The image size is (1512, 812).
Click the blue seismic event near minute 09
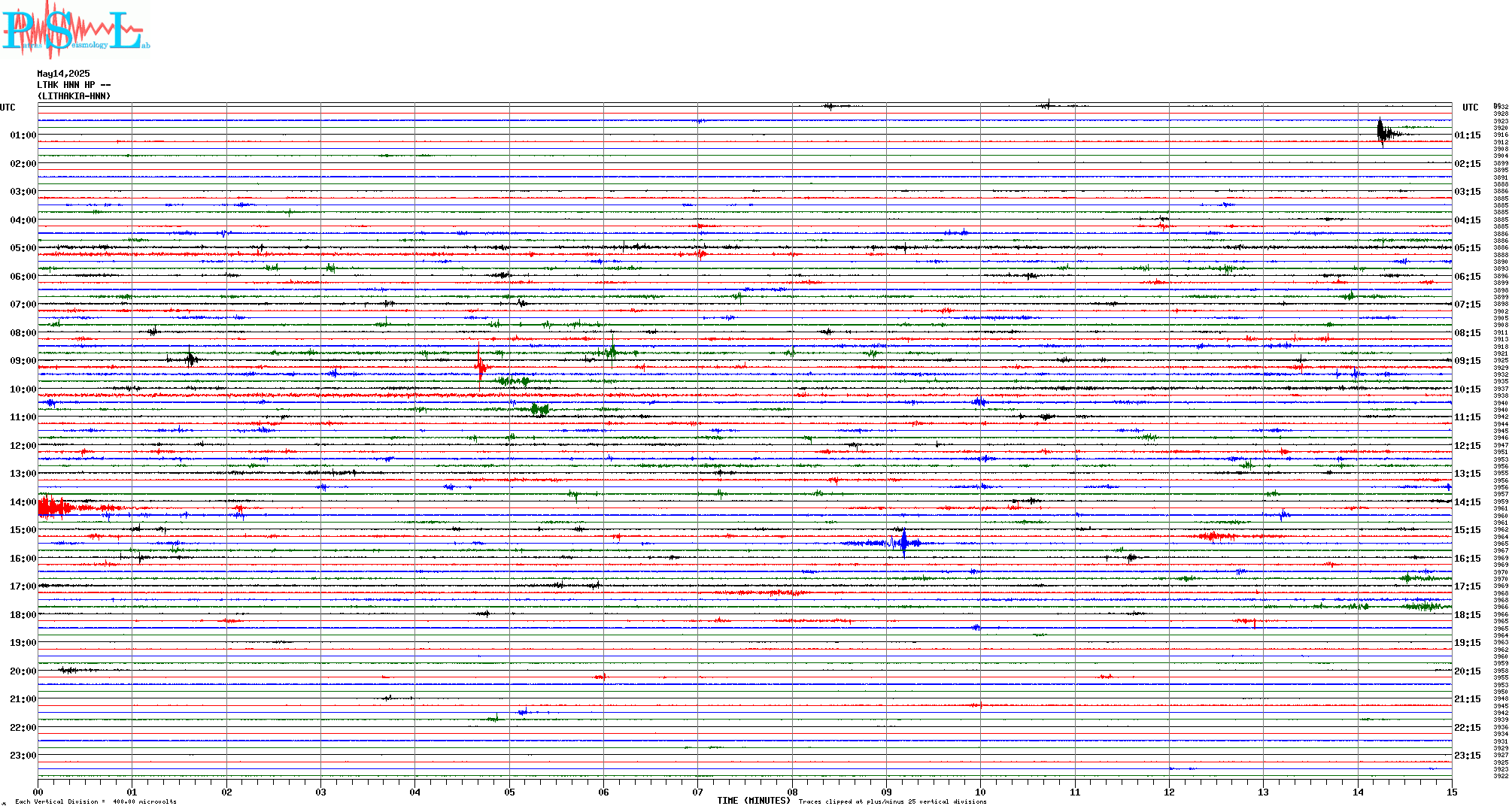[903, 542]
